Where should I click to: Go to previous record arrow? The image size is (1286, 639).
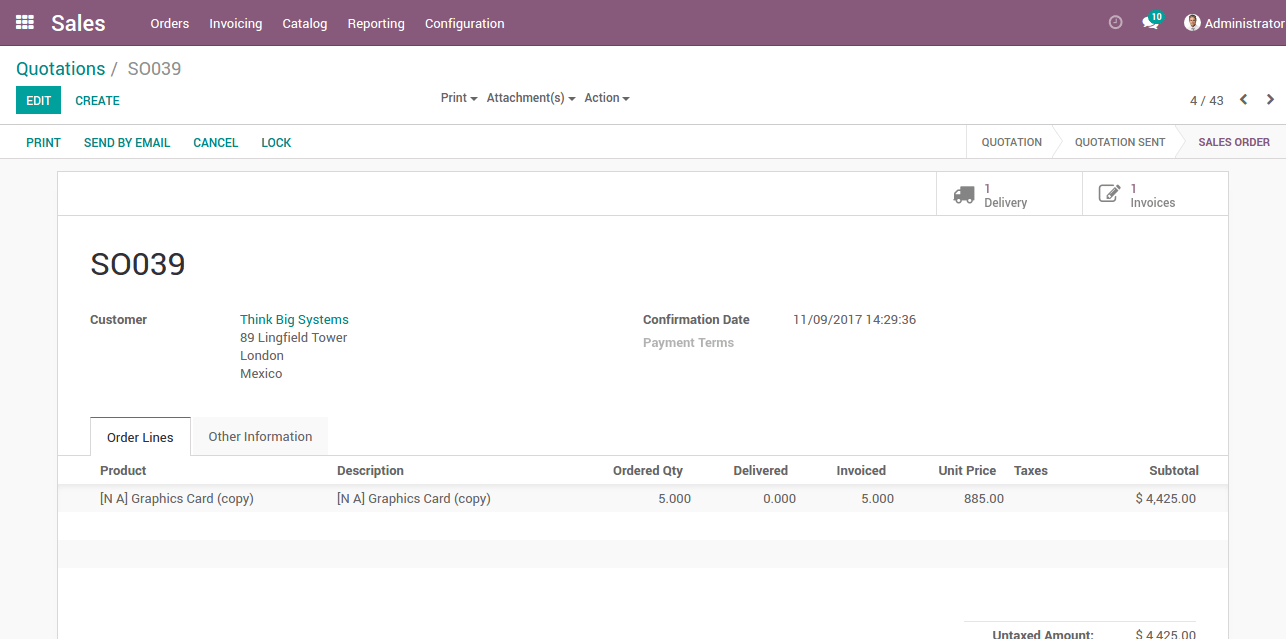(1244, 99)
